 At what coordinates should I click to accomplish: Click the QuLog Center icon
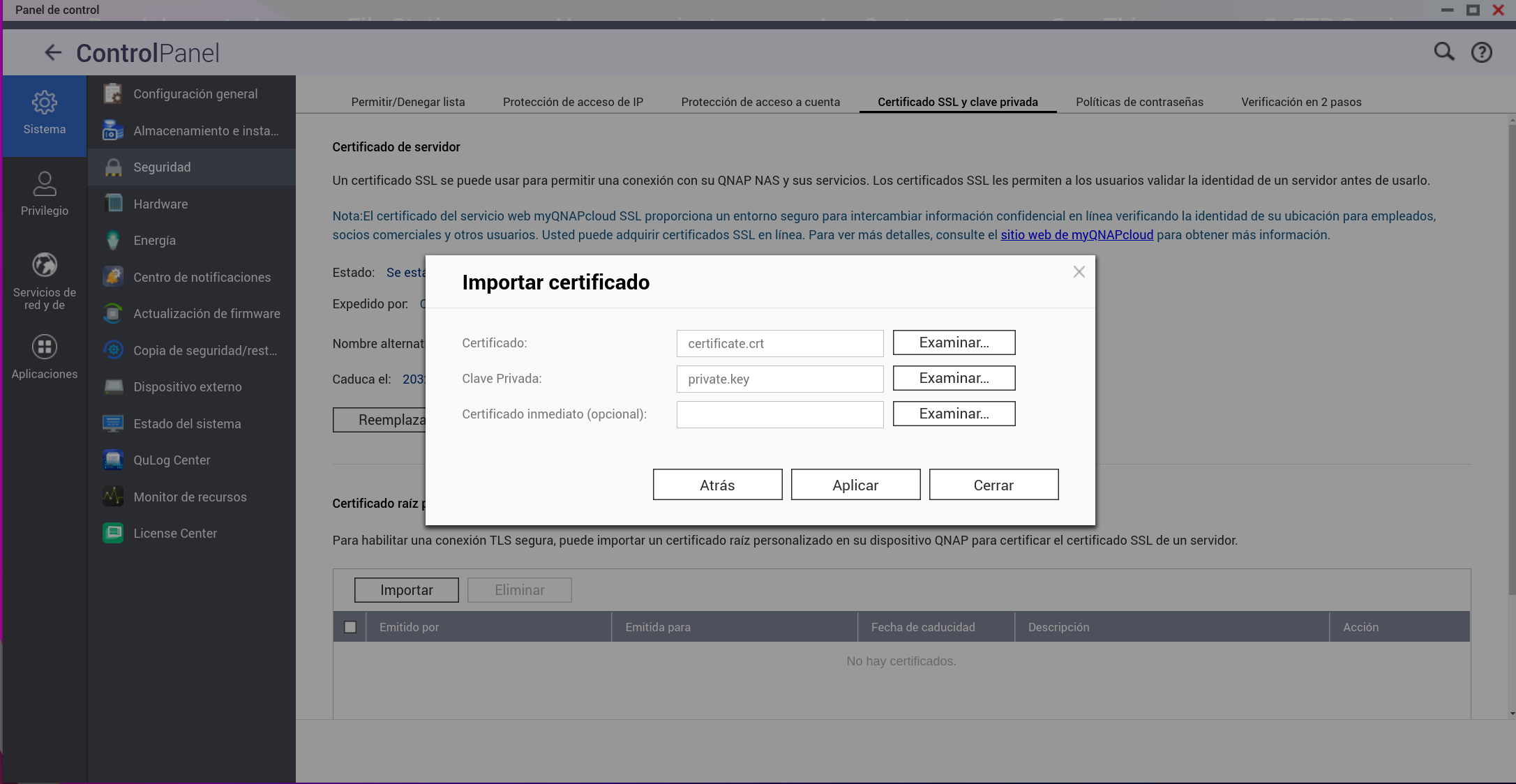(x=113, y=460)
